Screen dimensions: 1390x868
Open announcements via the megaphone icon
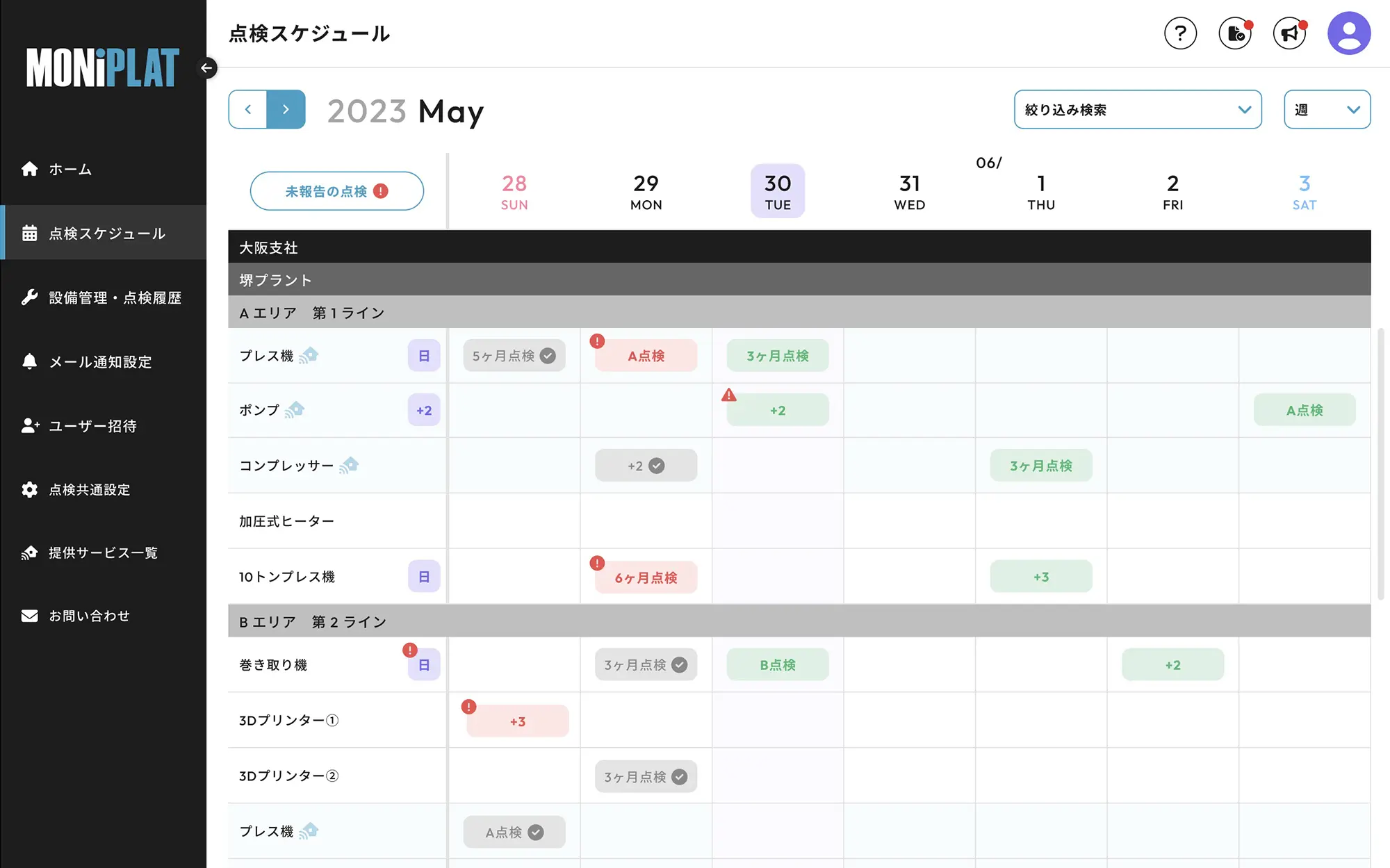[x=1289, y=33]
